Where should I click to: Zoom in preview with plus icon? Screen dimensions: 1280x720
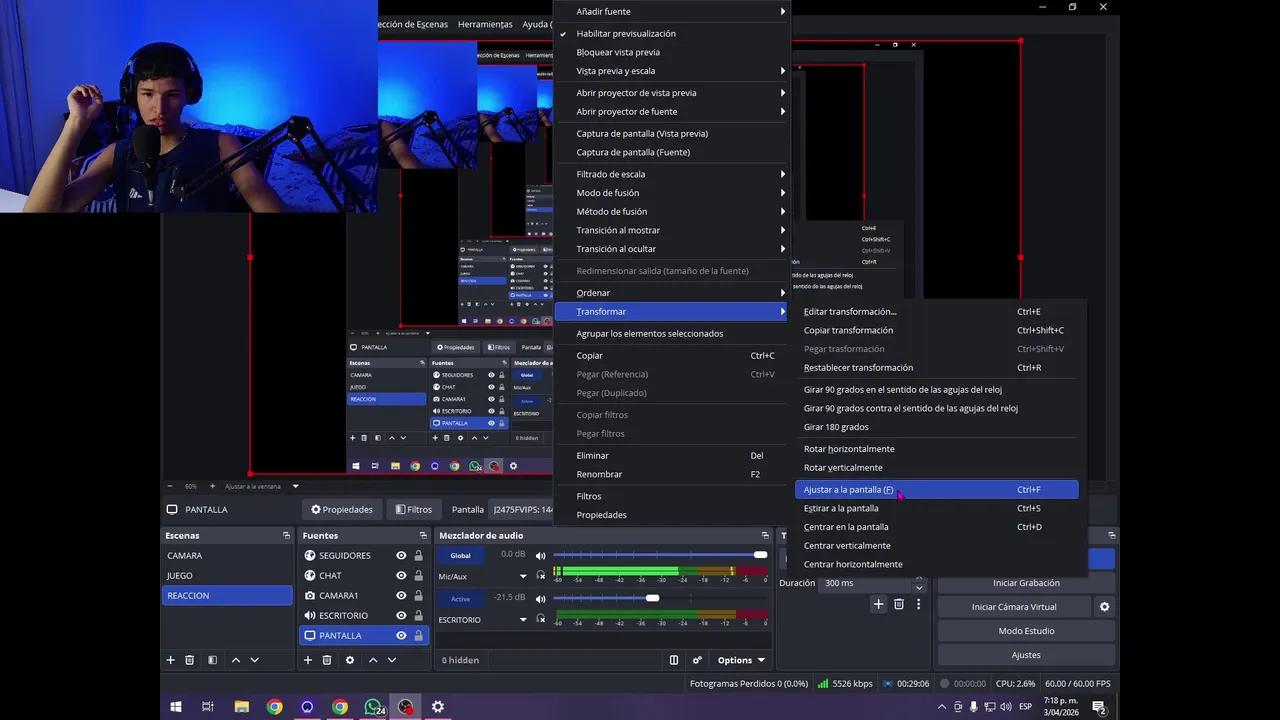click(x=212, y=487)
